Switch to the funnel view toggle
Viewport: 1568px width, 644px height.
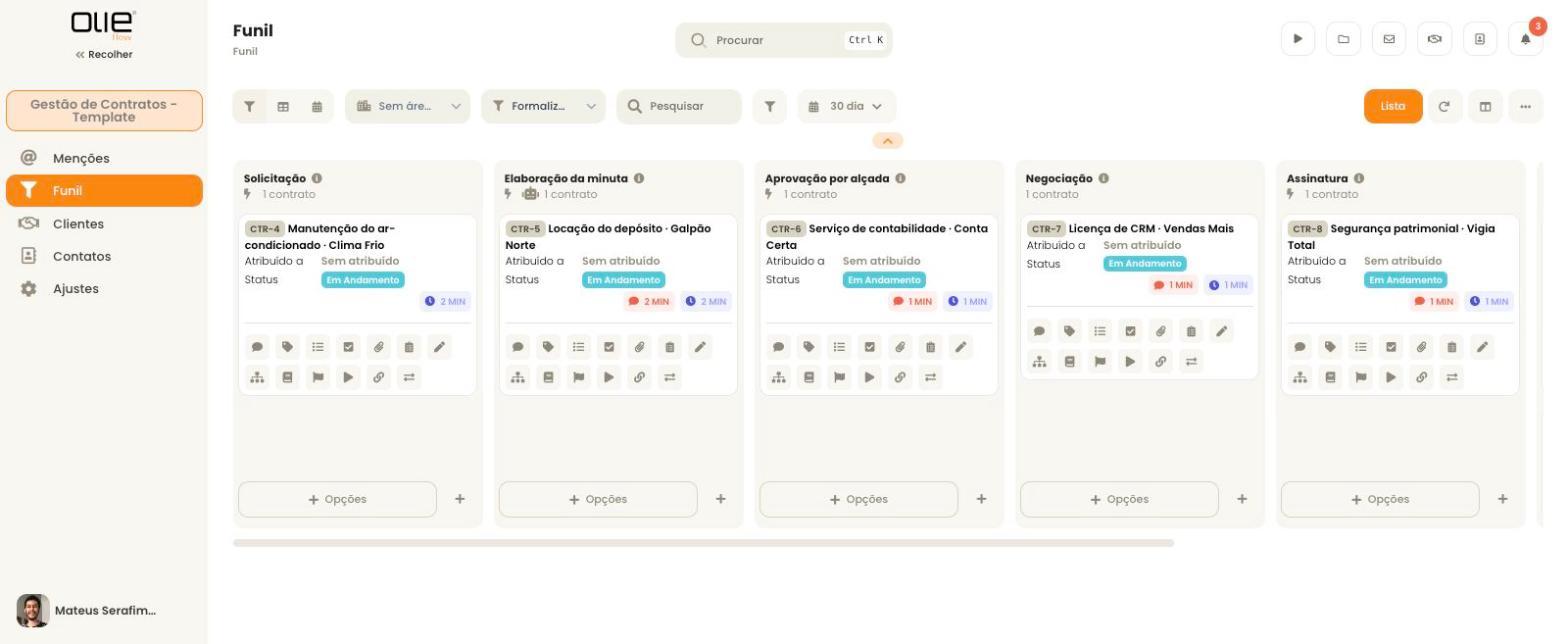(250, 106)
